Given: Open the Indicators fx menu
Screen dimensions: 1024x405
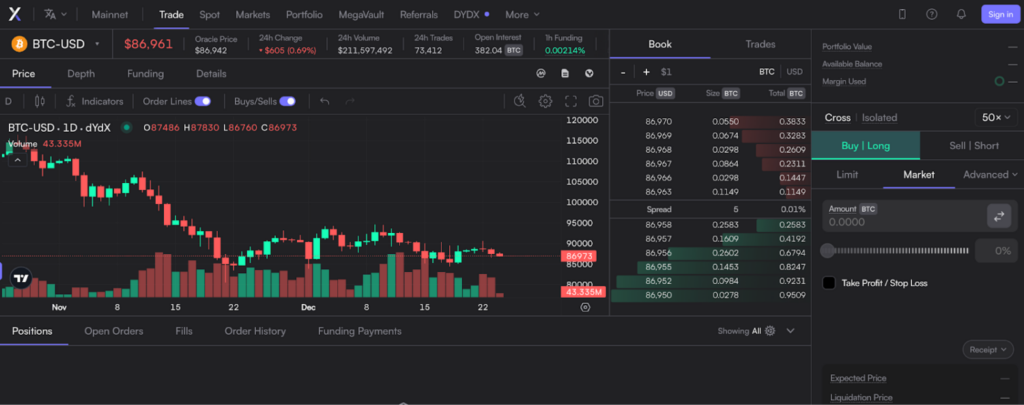Looking at the screenshot, I should 95,101.
